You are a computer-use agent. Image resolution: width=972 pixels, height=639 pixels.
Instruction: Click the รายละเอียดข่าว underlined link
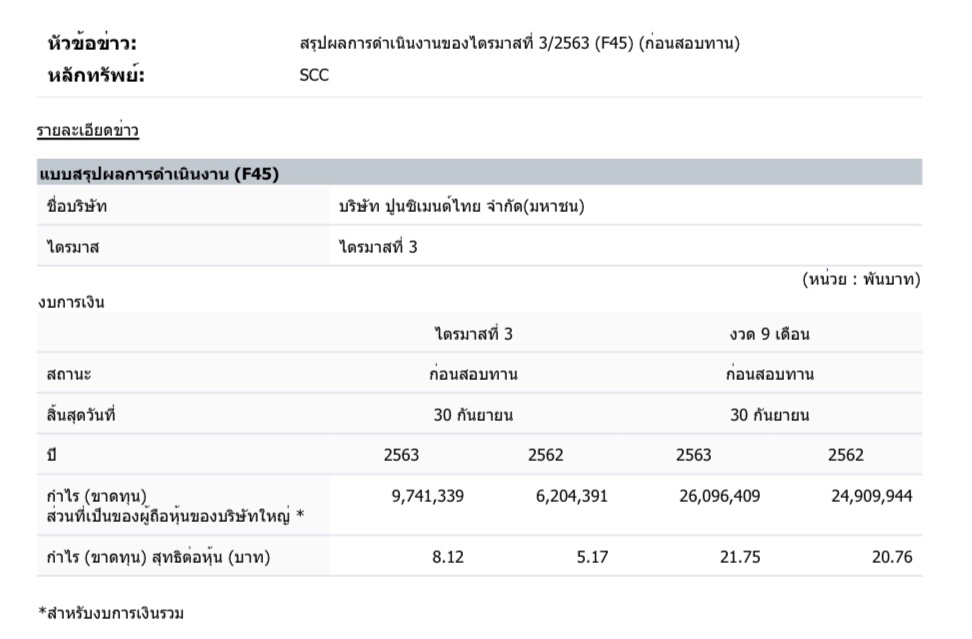[x=88, y=130]
